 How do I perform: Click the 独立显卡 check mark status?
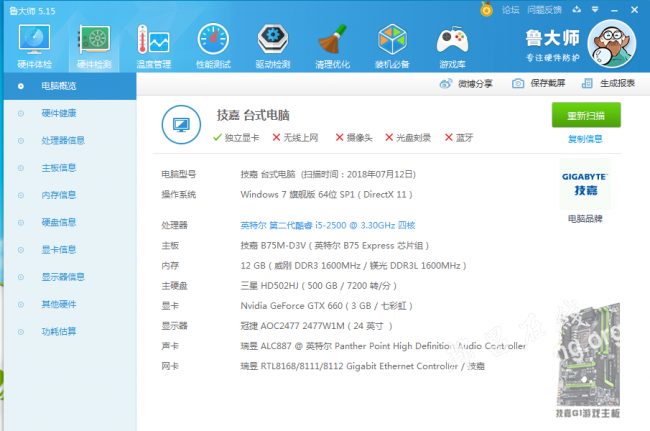pyautogui.click(x=236, y=138)
